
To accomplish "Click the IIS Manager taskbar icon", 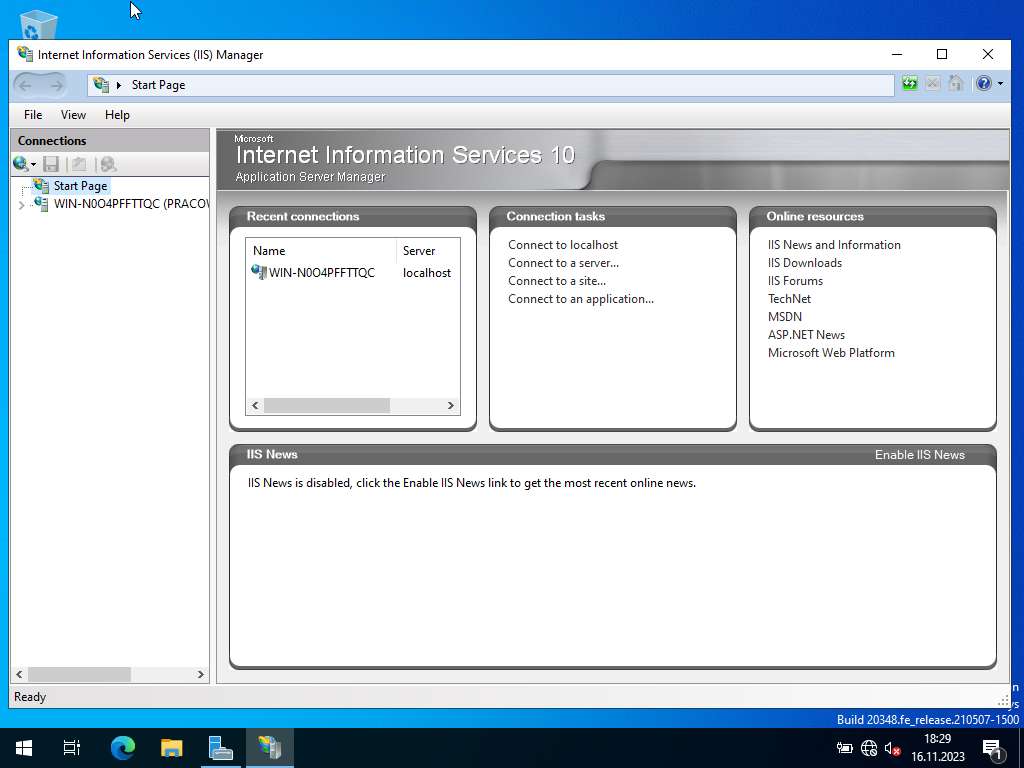I will 270,748.
